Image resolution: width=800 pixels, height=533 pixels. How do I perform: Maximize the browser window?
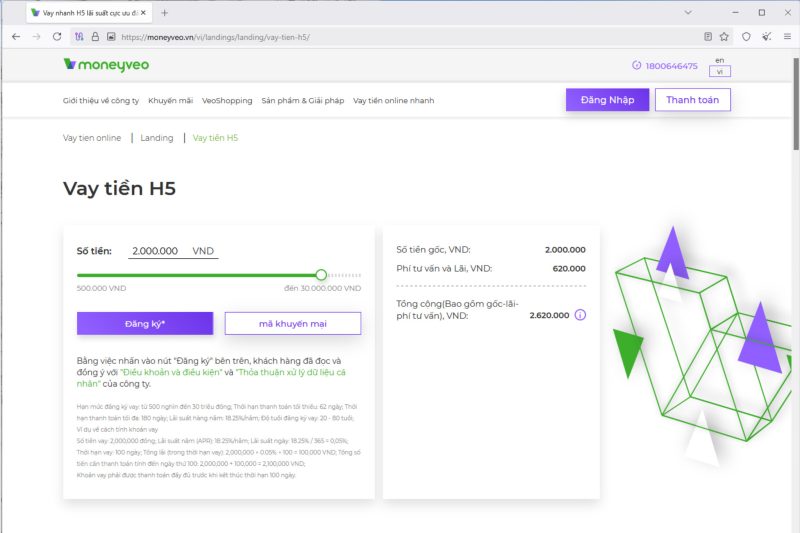761,13
